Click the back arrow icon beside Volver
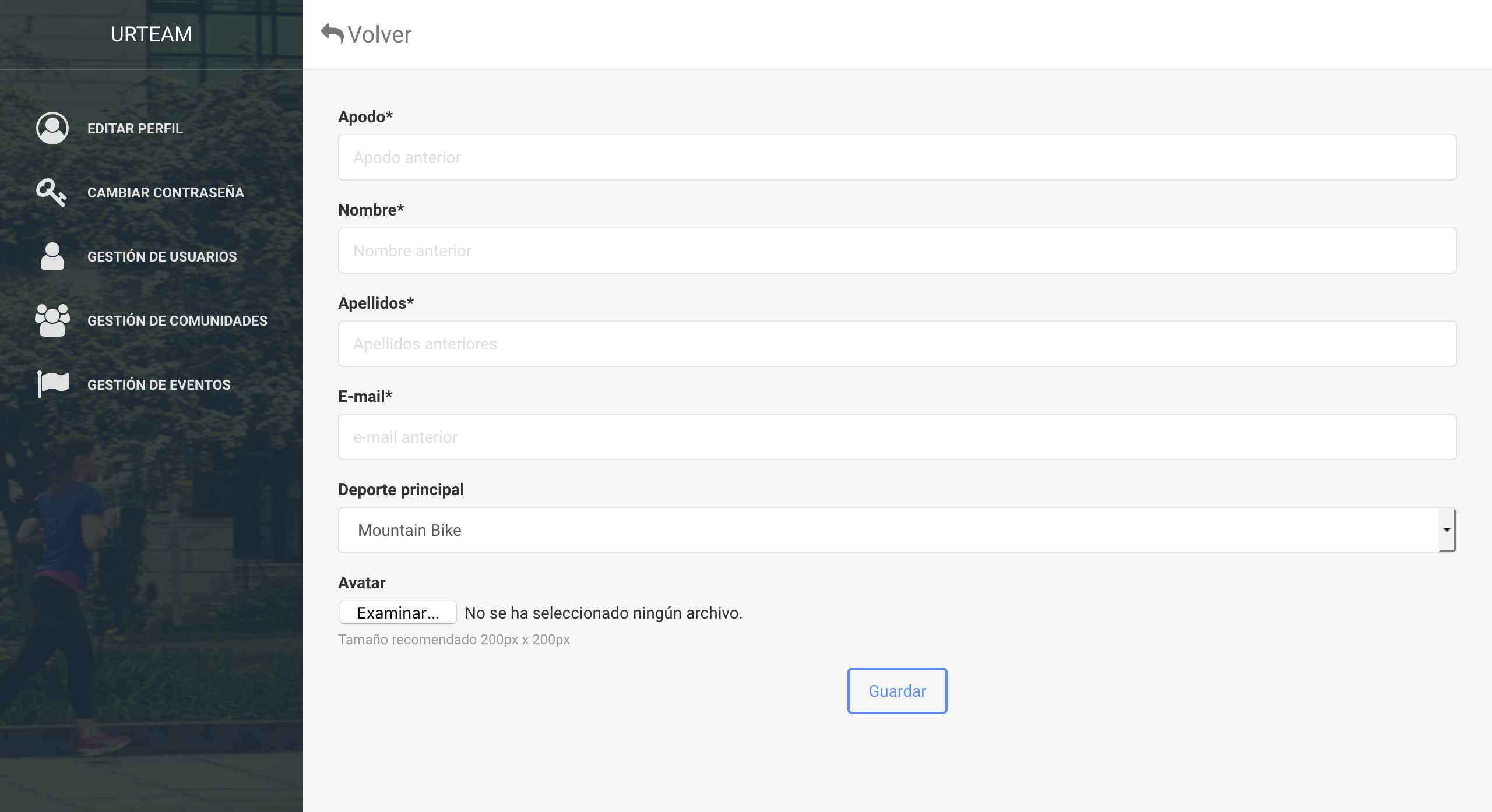 click(332, 34)
